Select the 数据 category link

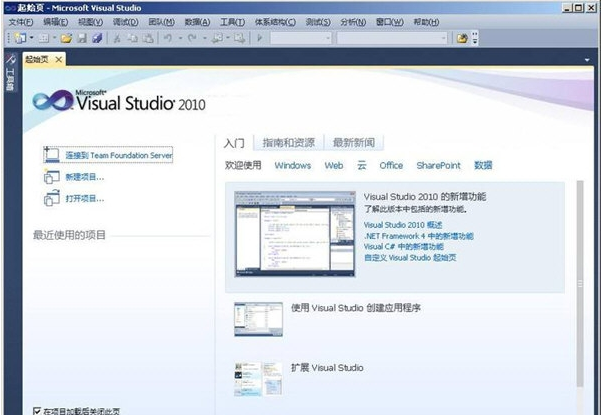[483, 166]
